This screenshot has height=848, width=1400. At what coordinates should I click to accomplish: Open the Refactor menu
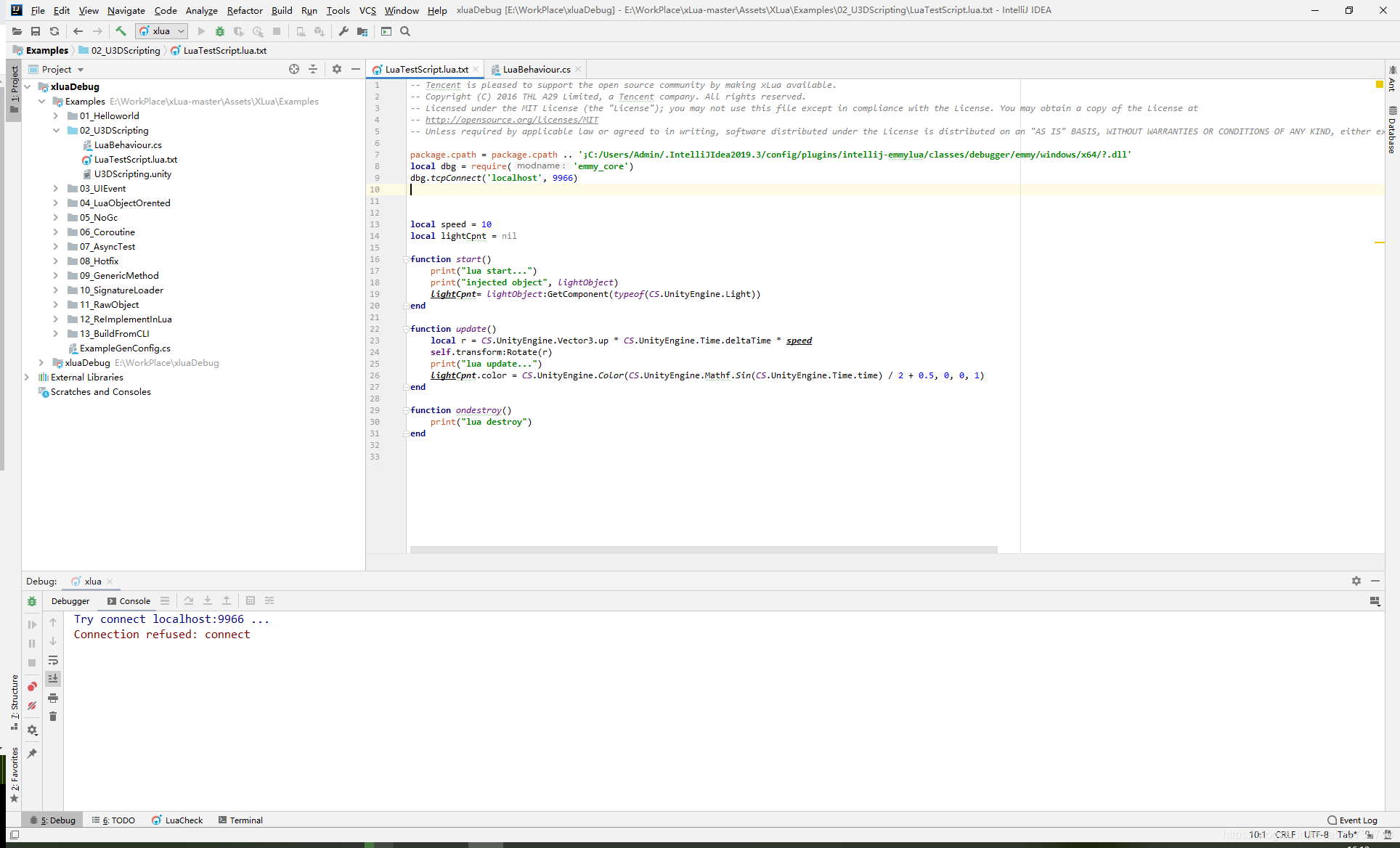point(244,10)
